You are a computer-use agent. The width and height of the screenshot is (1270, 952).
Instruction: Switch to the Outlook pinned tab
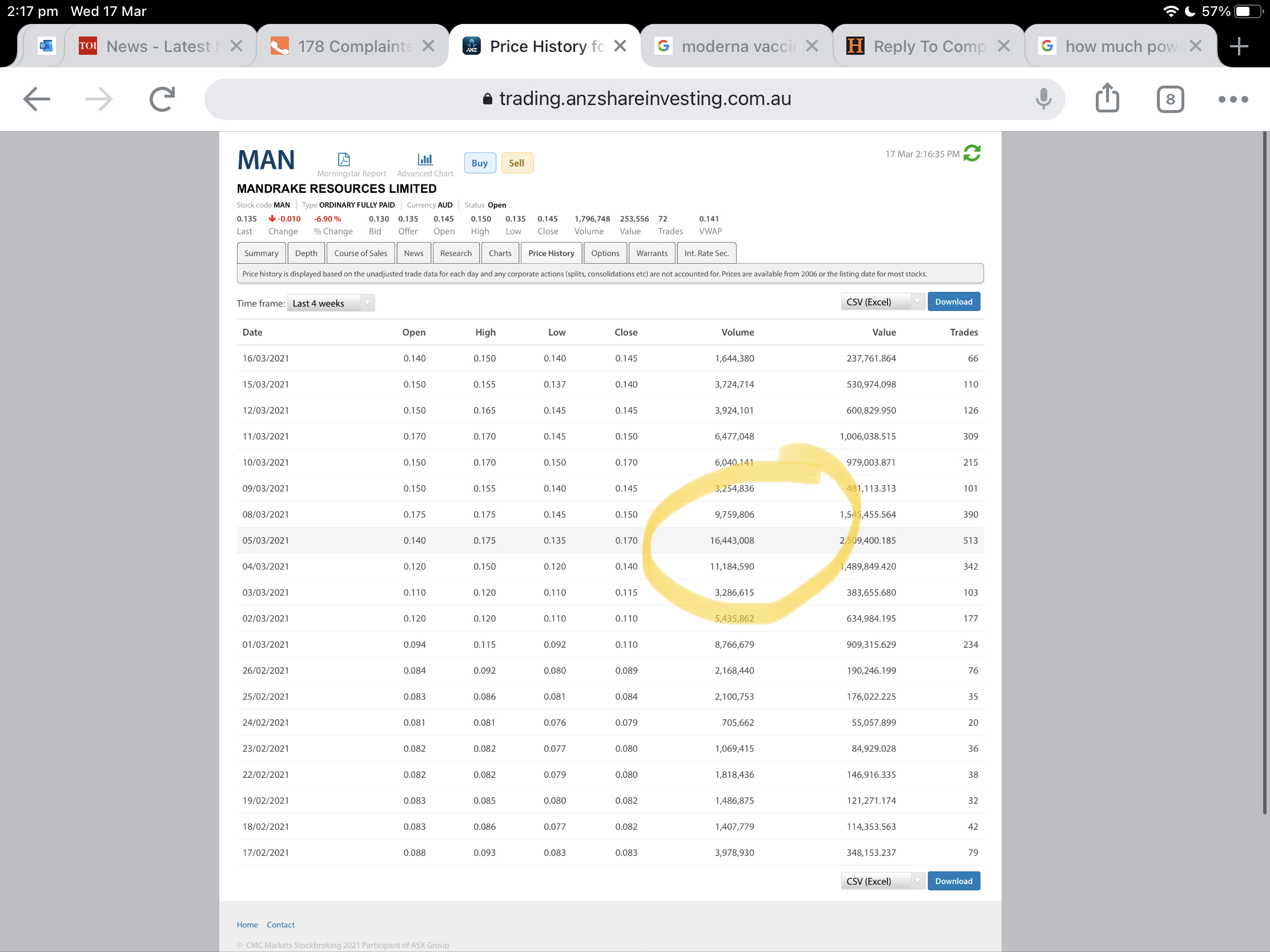pyautogui.click(x=46, y=46)
